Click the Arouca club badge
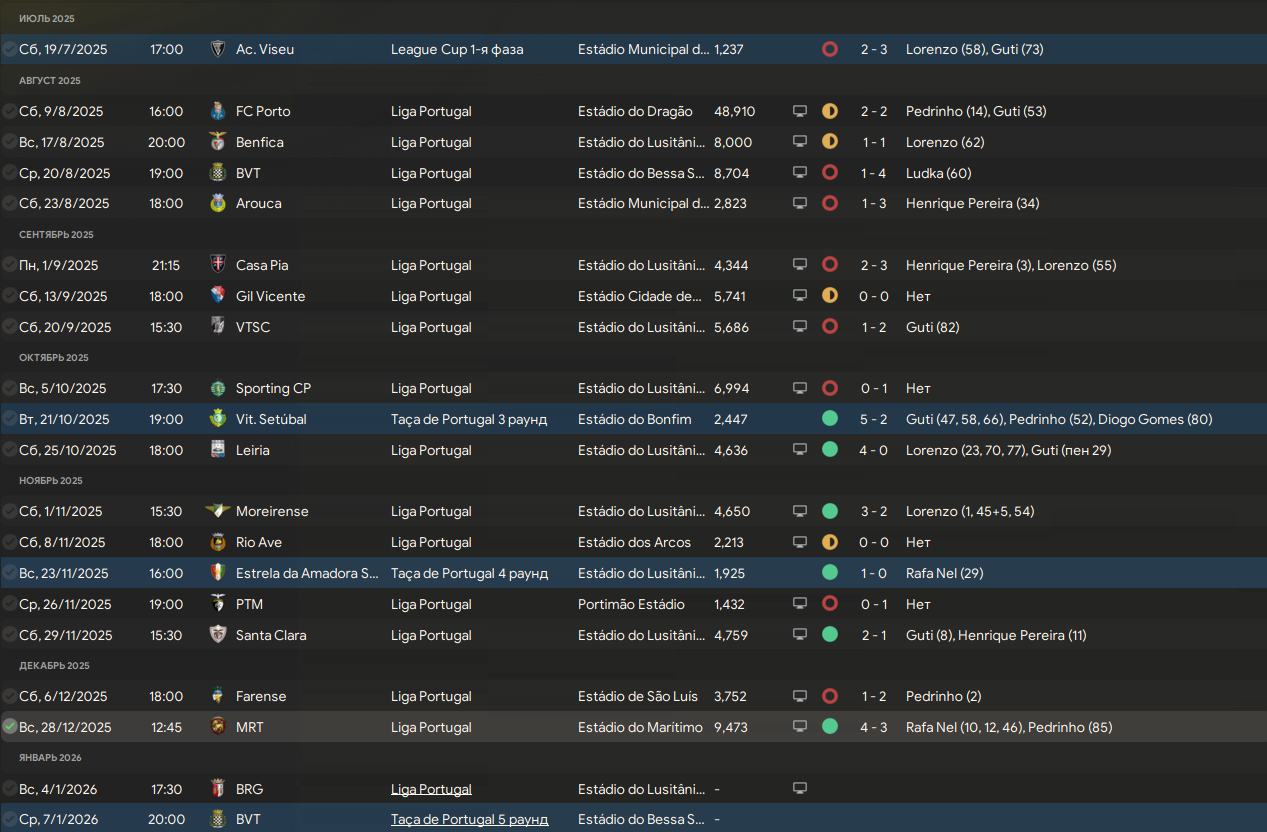The image size is (1267, 832). pyautogui.click(x=217, y=203)
